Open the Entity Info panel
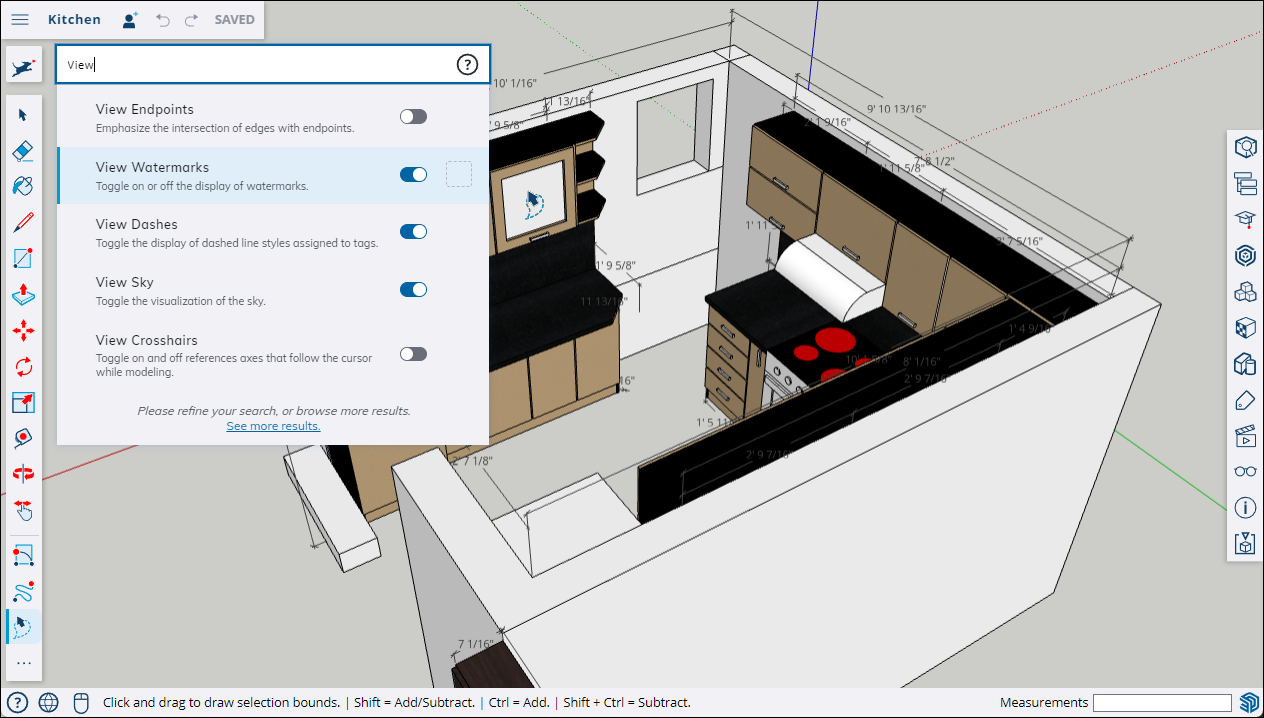1264x718 pixels. point(1245,508)
